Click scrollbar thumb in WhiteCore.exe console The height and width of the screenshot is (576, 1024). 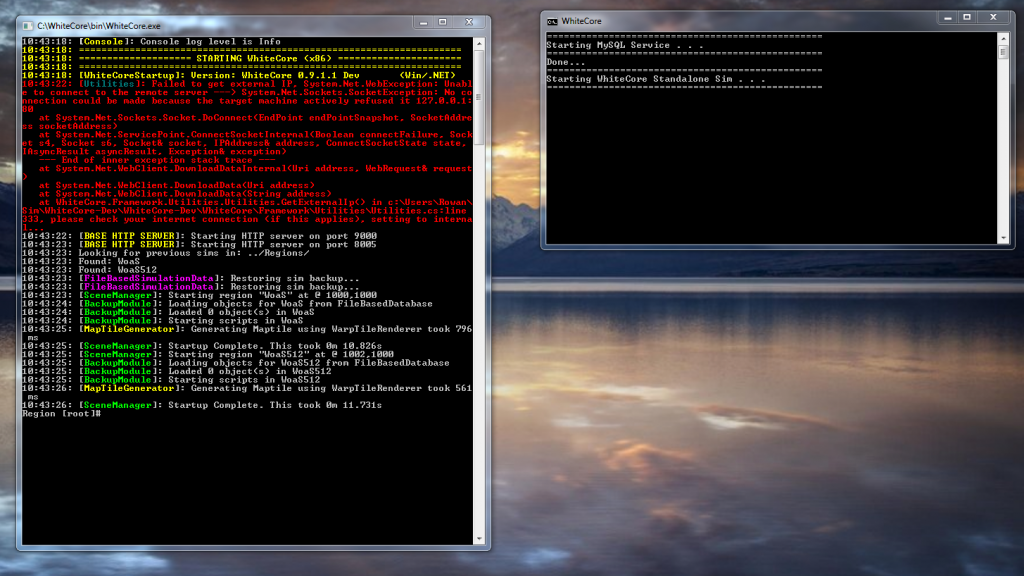pos(479,97)
